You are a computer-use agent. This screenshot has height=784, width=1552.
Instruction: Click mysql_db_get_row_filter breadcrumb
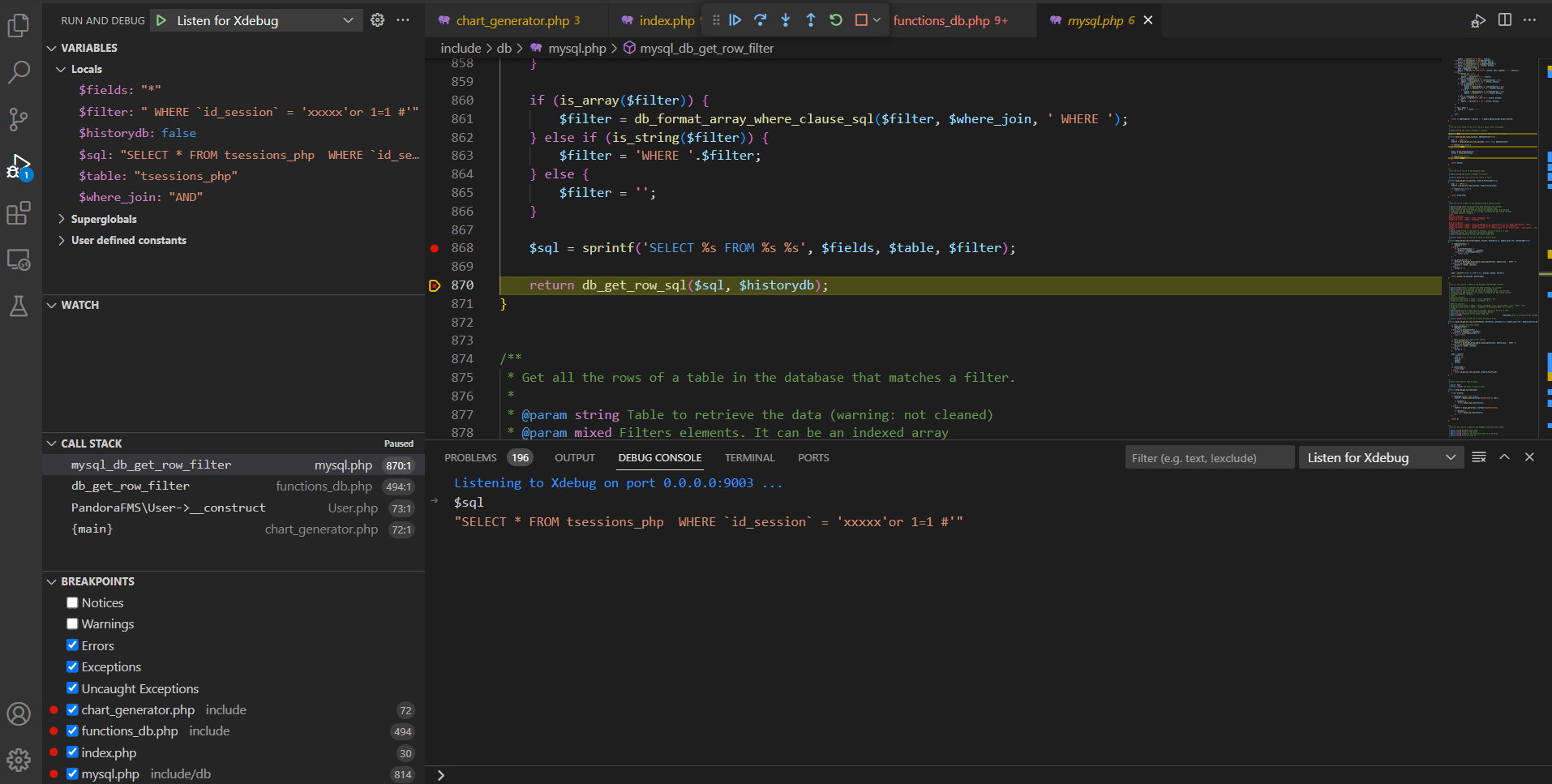click(x=706, y=49)
